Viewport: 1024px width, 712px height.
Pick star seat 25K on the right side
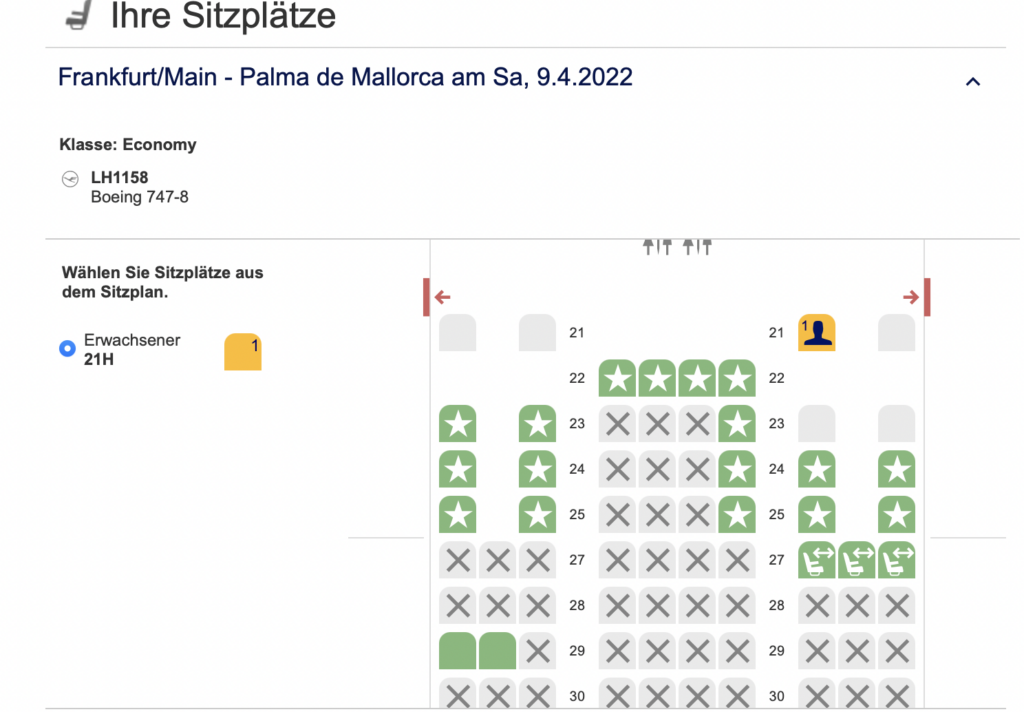click(x=897, y=514)
